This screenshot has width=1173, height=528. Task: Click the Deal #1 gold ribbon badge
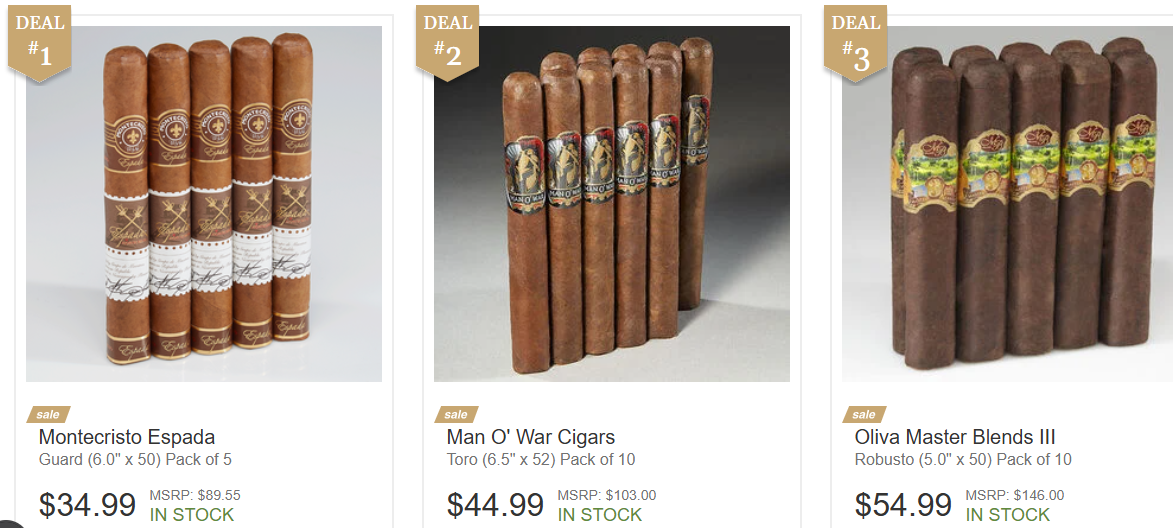click(40, 42)
